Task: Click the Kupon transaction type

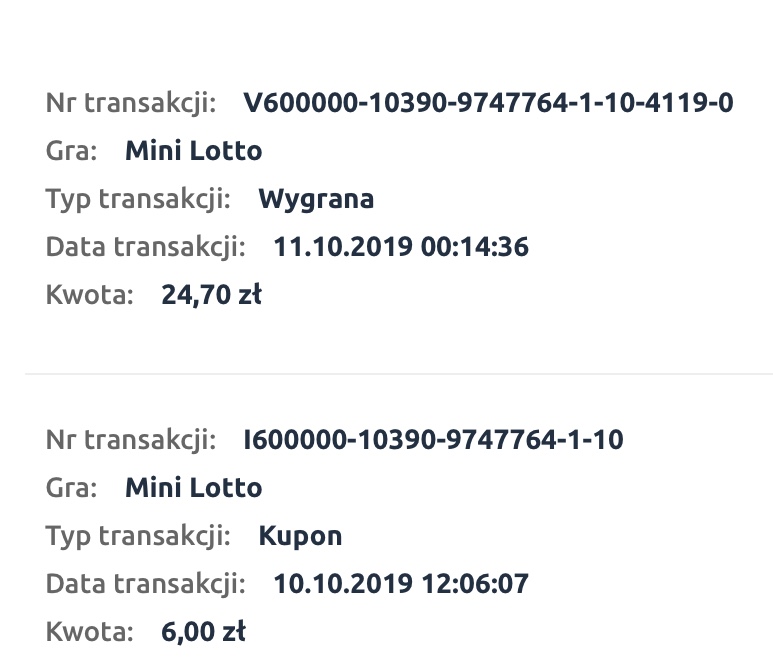Action: pos(300,535)
